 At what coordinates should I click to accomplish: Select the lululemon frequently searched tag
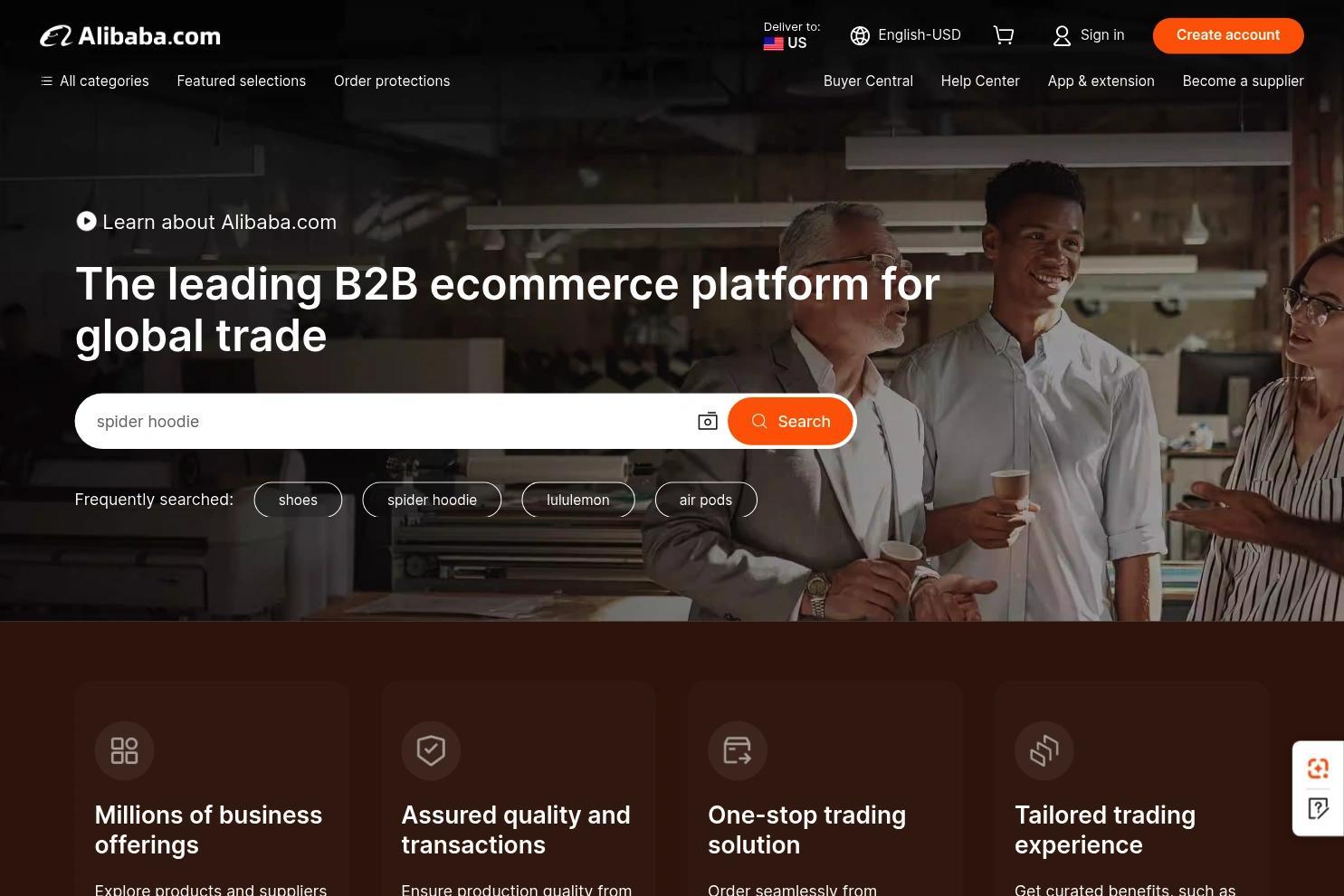click(x=577, y=500)
